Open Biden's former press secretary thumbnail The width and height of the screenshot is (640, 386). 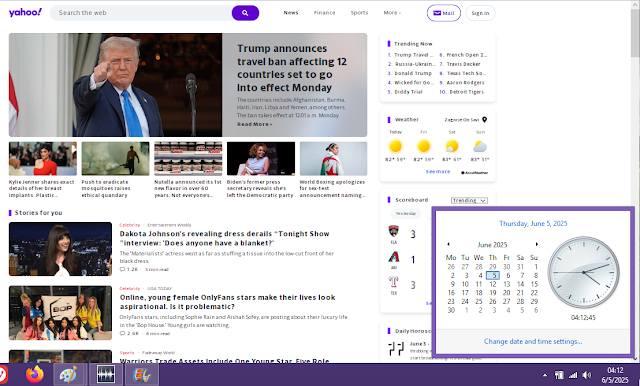tap(261, 159)
